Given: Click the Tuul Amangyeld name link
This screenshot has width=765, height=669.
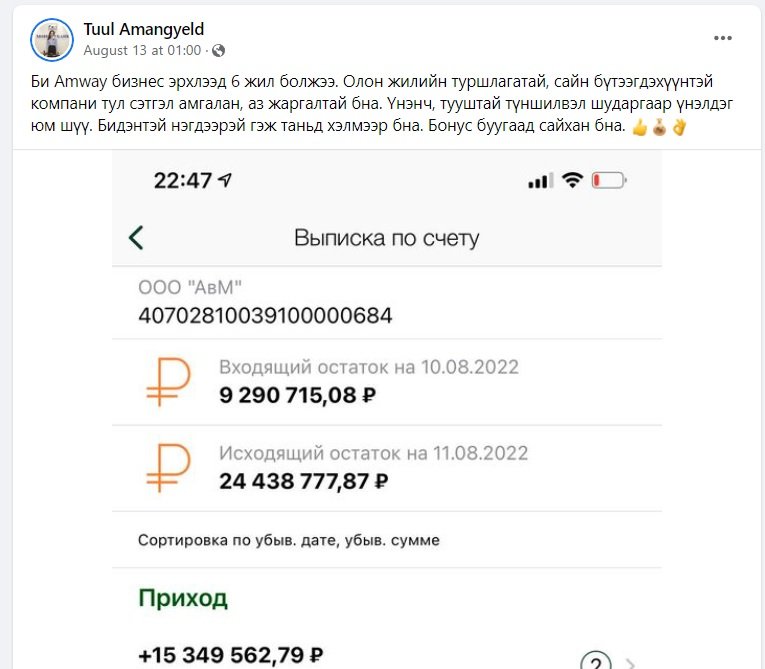Looking at the screenshot, I should (x=144, y=29).
